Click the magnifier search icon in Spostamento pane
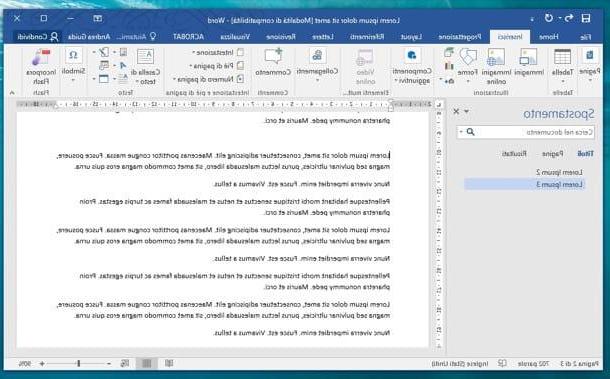 point(470,132)
